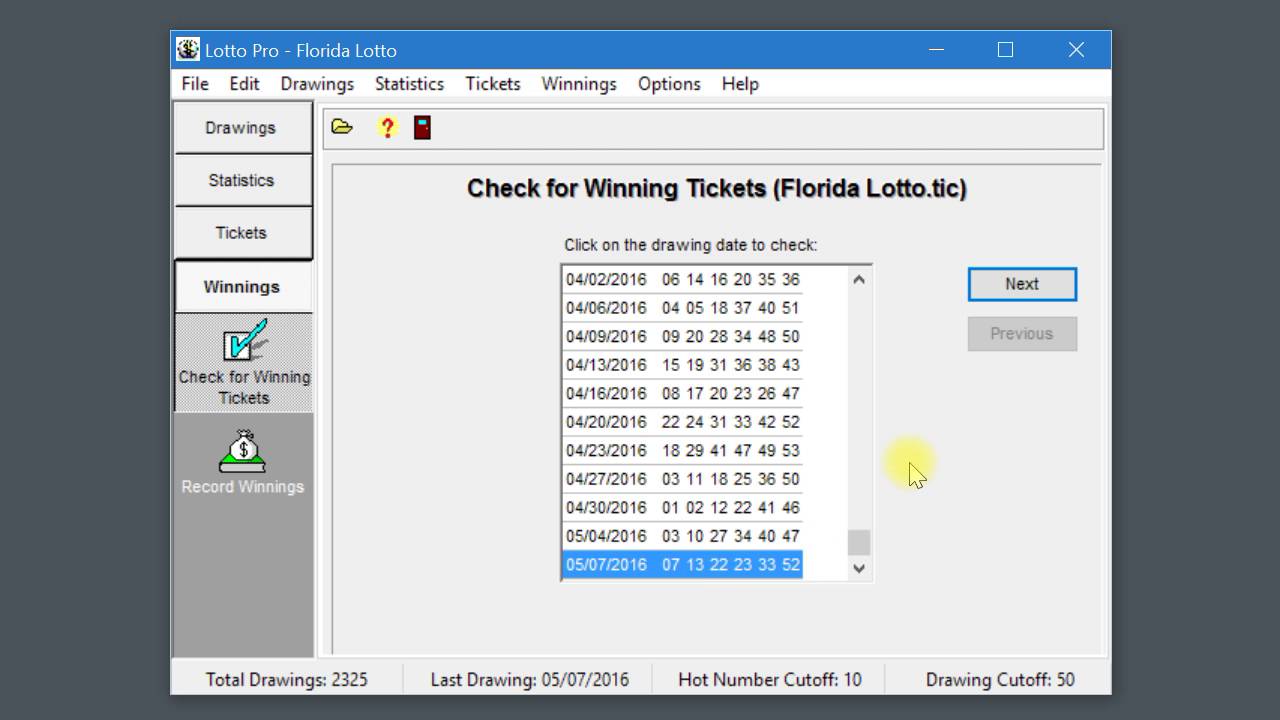This screenshot has height=720, width=1280.
Task: Click Total Drawings: 2325 in status bar
Action: point(287,680)
